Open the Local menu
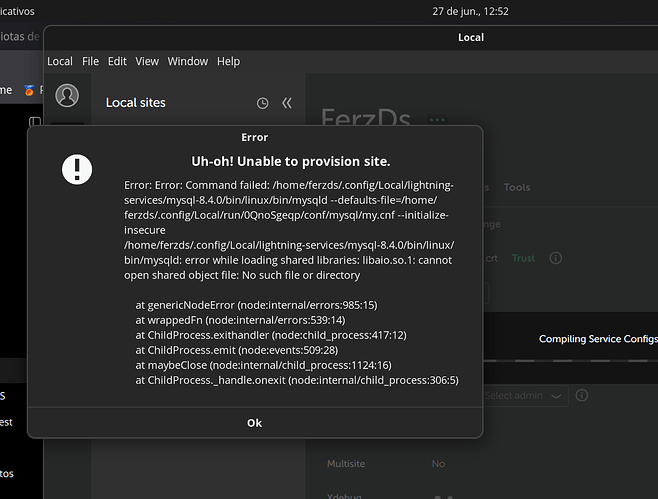The height and width of the screenshot is (499, 658). (x=60, y=61)
